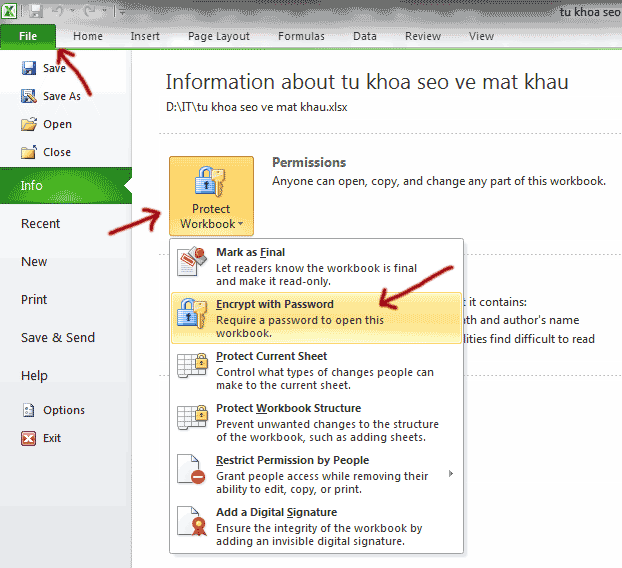The width and height of the screenshot is (622, 568).
Task: Click the Encrypt with Password lock icon
Action: tap(192, 313)
